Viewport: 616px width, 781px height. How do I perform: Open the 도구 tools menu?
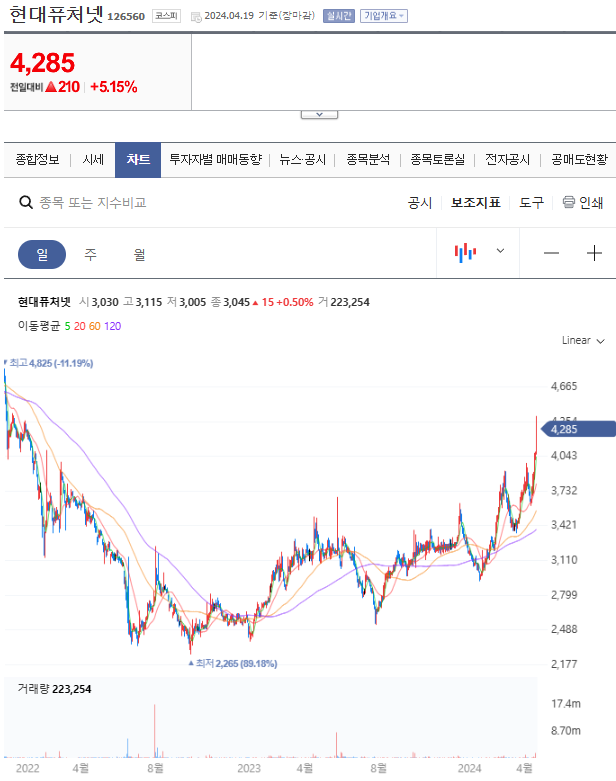(x=531, y=203)
